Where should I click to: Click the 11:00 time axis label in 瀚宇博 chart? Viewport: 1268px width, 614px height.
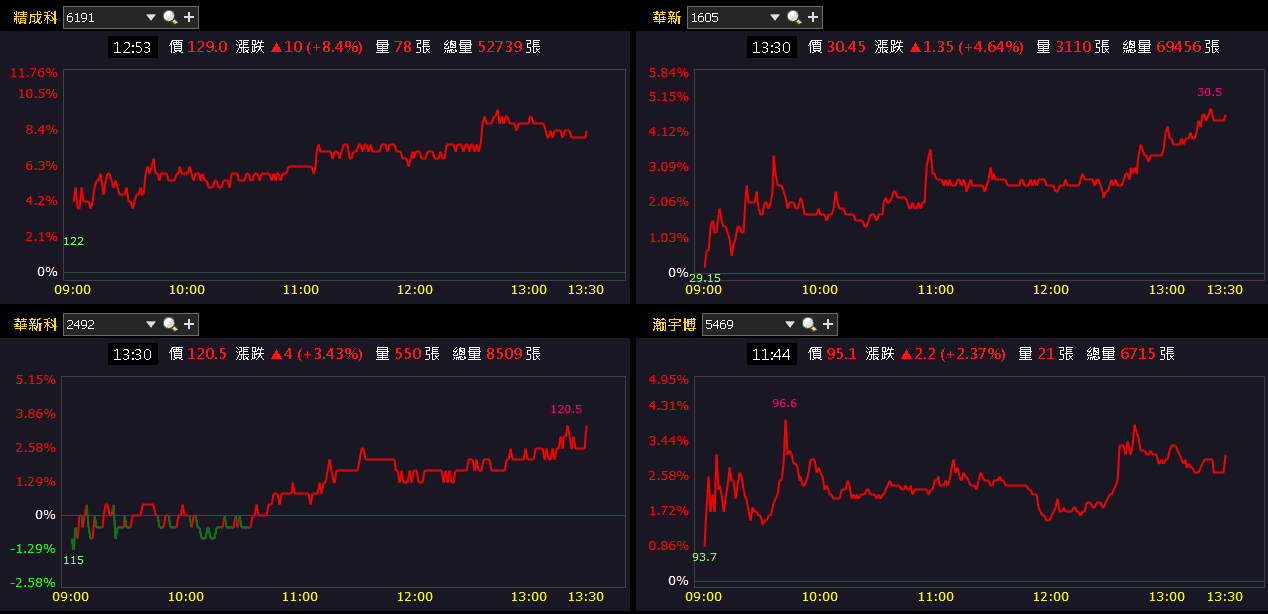click(935, 597)
